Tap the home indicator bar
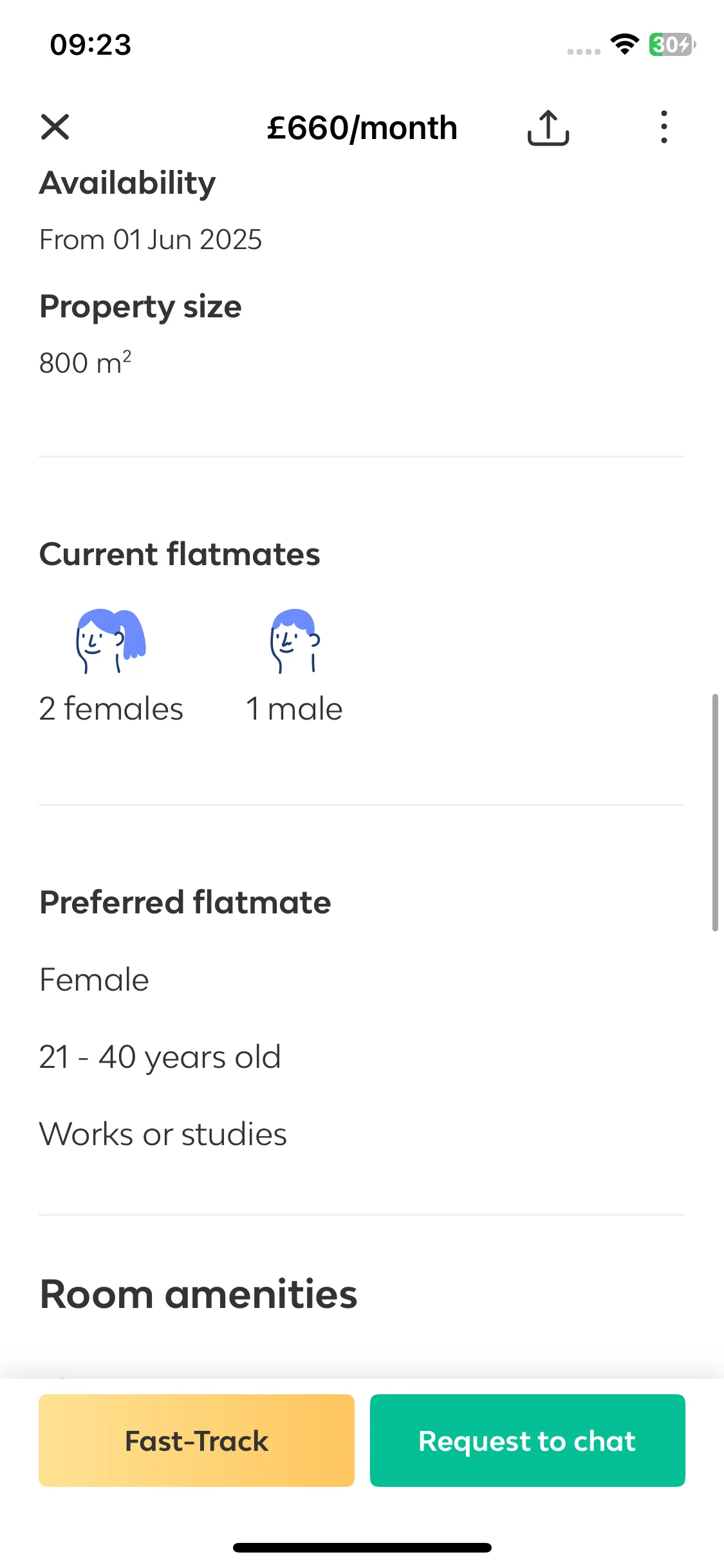This screenshot has height=1568, width=724. pos(362,1547)
